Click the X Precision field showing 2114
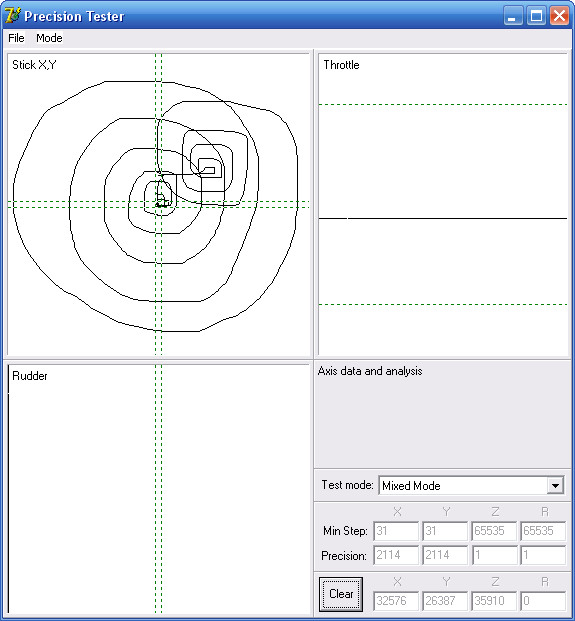575x621 pixels. (x=396, y=555)
